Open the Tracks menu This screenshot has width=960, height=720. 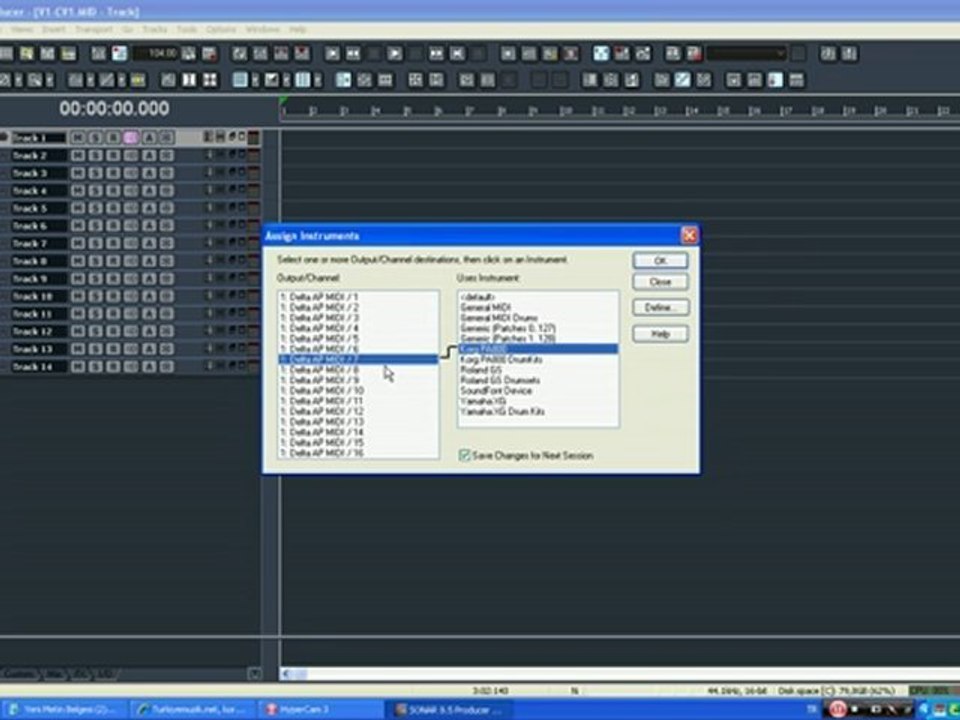pos(154,29)
